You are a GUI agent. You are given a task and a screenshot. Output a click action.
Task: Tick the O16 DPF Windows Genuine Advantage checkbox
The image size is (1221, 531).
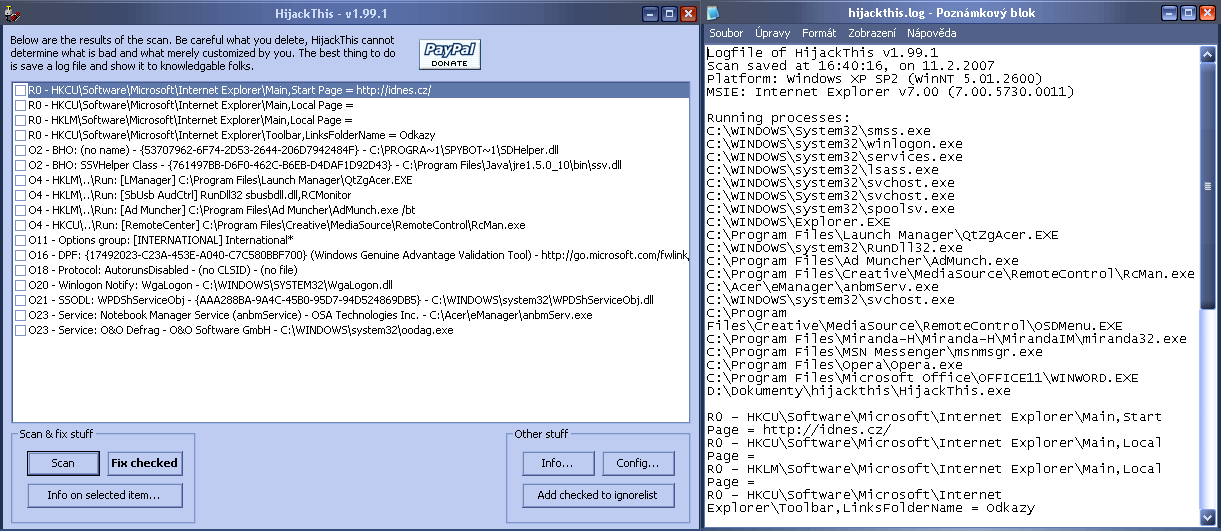click(x=21, y=255)
